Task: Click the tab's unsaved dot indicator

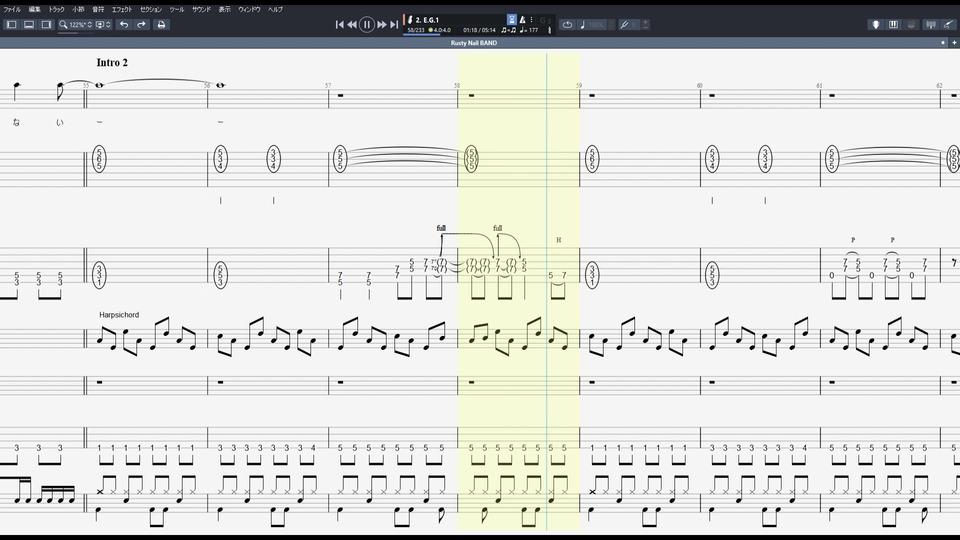Action: [942, 43]
